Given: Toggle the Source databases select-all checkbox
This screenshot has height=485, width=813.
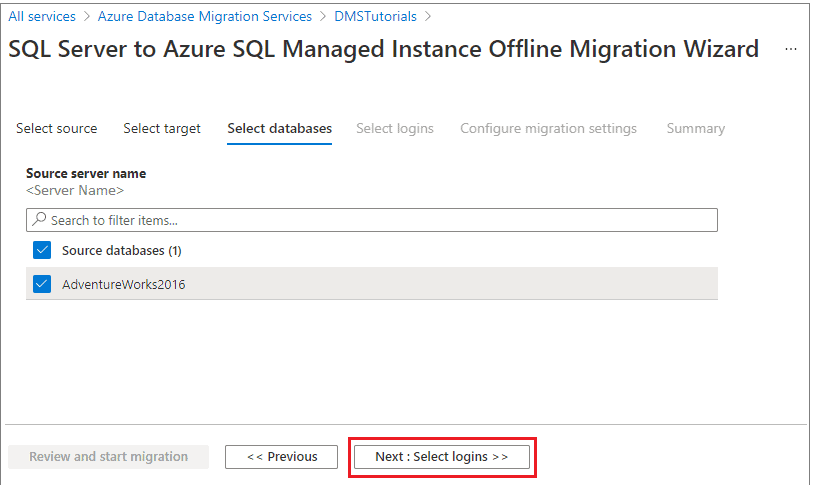Looking at the screenshot, I should 42,250.
